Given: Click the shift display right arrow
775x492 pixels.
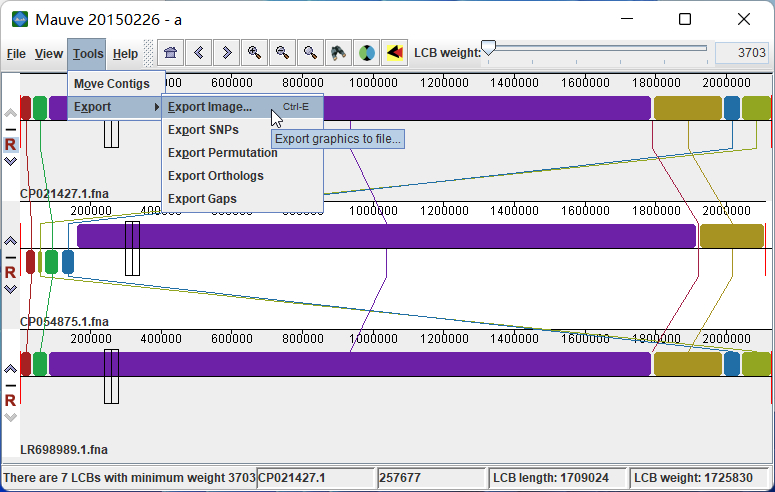Looking at the screenshot, I should (x=227, y=53).
